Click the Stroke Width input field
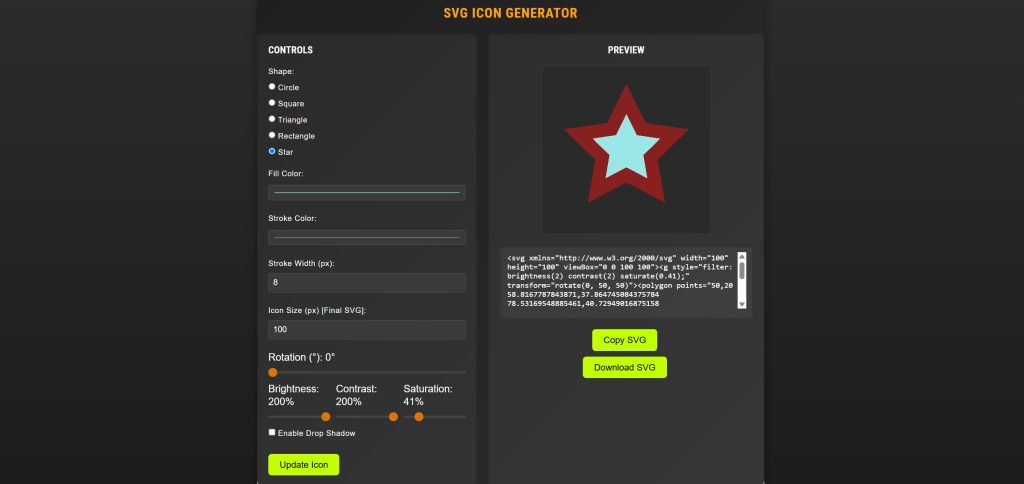Viewport: 1024px width, 484px height. (x=366, y=283)
